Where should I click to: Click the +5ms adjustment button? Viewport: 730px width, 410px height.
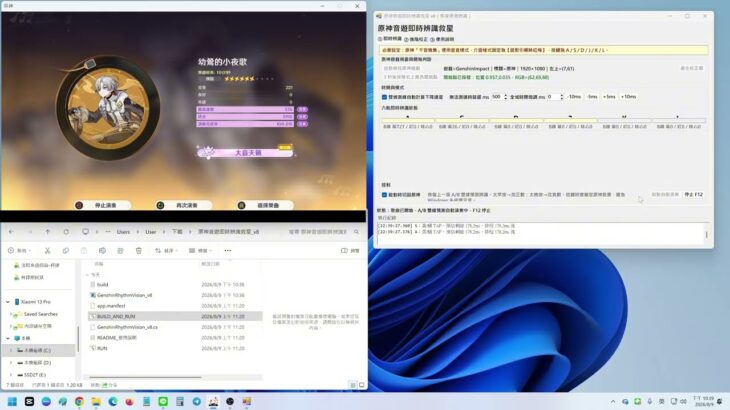(x=609, y=97)
